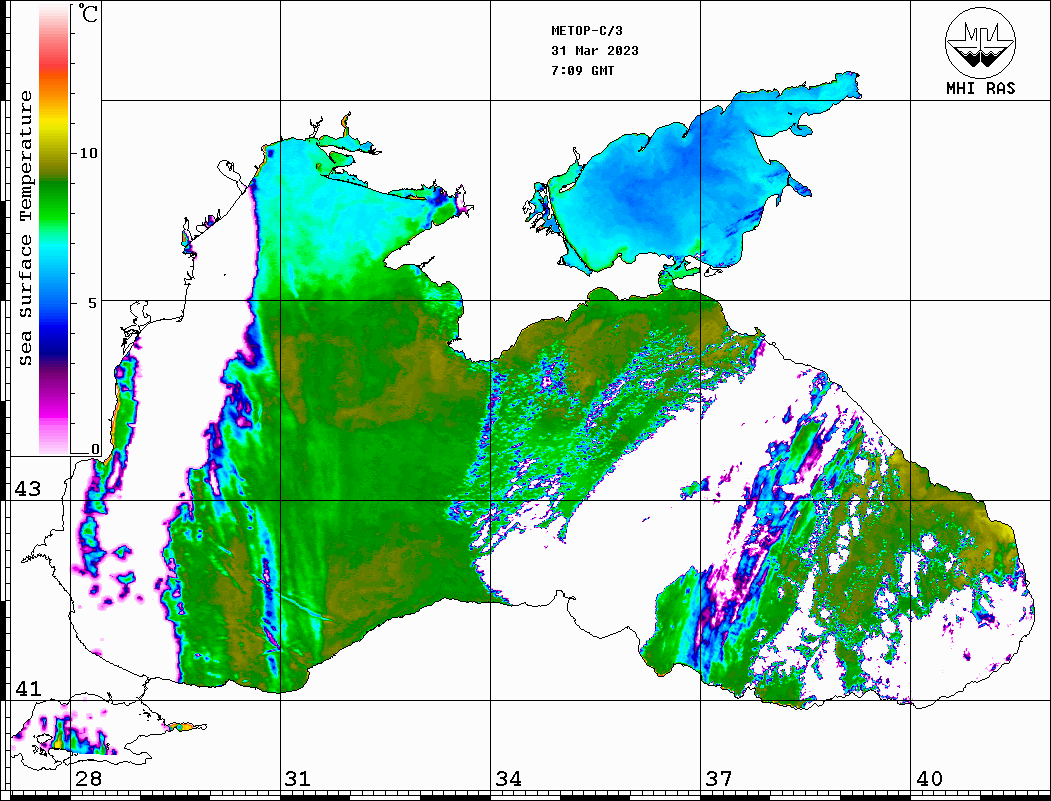
Task: Click the MHI RAS logo emblem
Action: click(981, 43)
